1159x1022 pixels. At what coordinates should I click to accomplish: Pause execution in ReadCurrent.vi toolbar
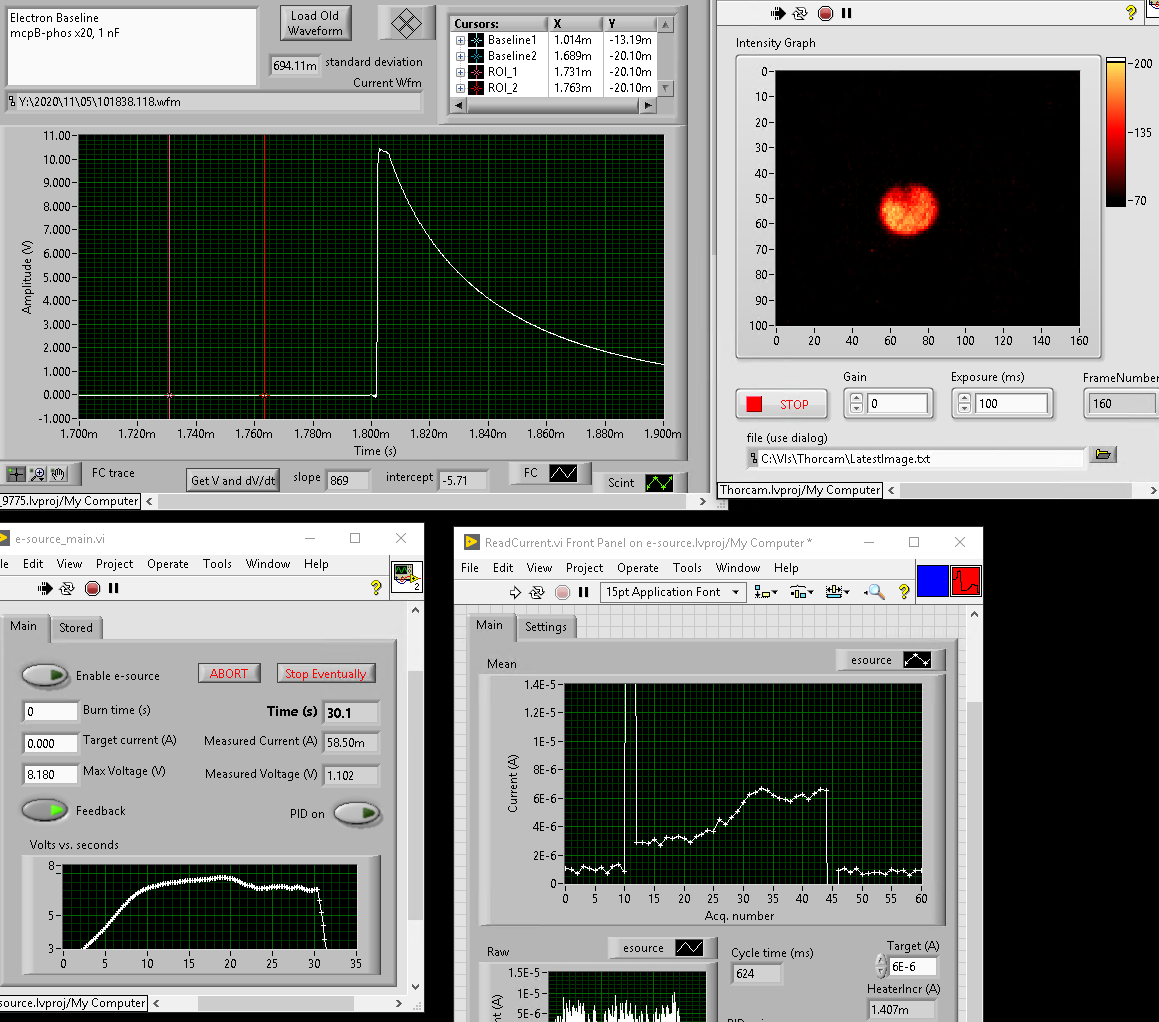click(x=584, y=592)
